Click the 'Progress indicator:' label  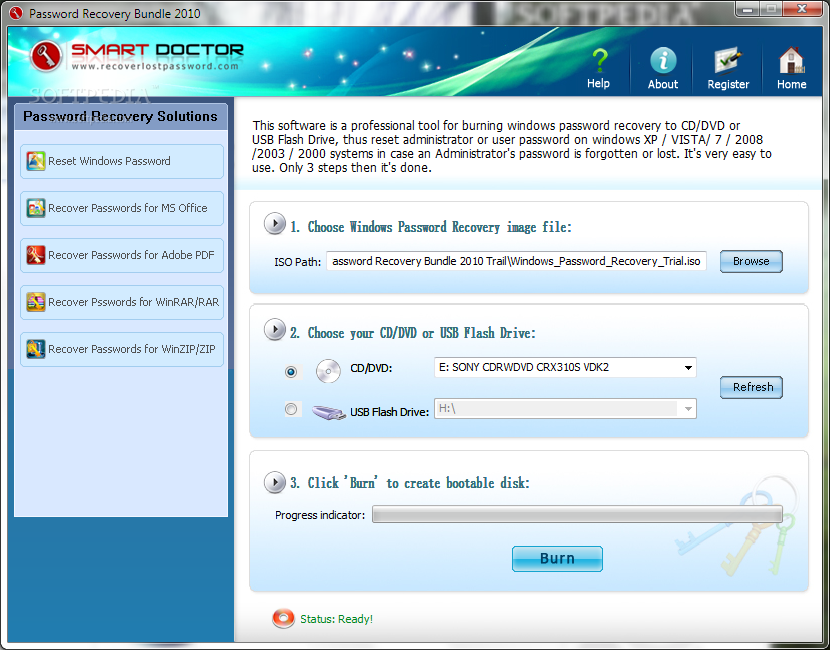pos(320,515)
